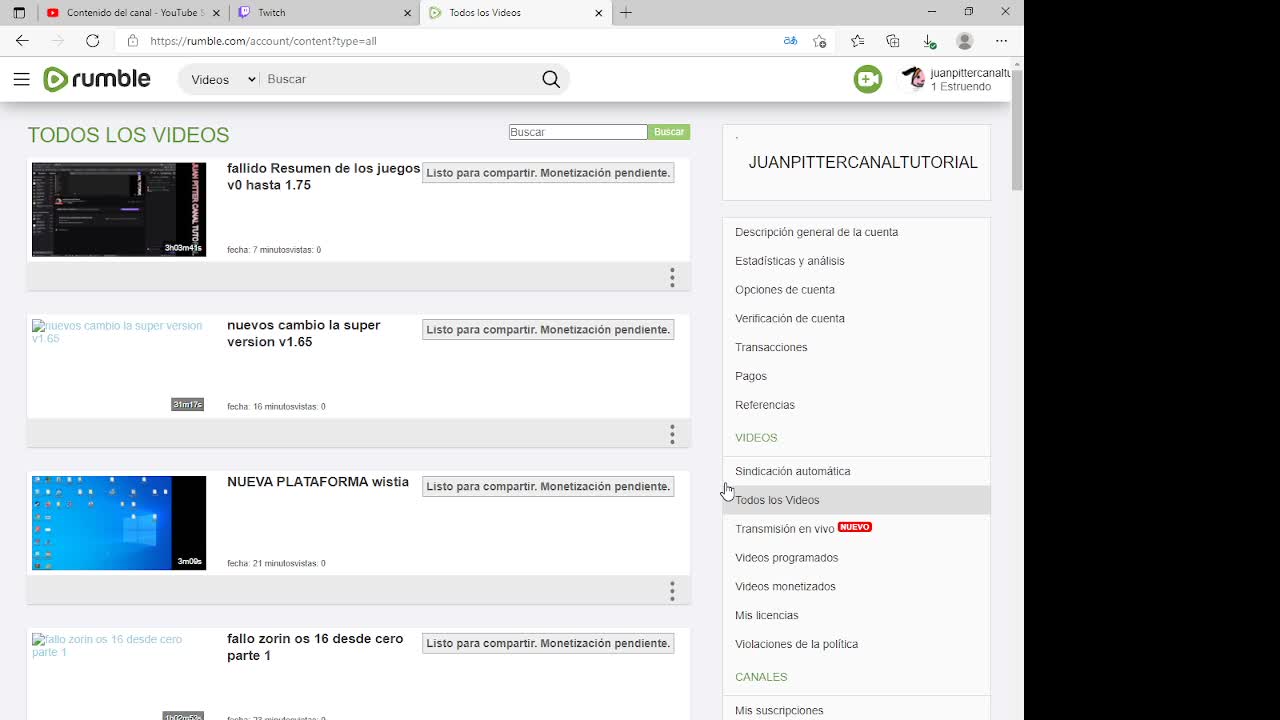Open Referencias page
Screen dimensions: 1280x720
point(764,406)
